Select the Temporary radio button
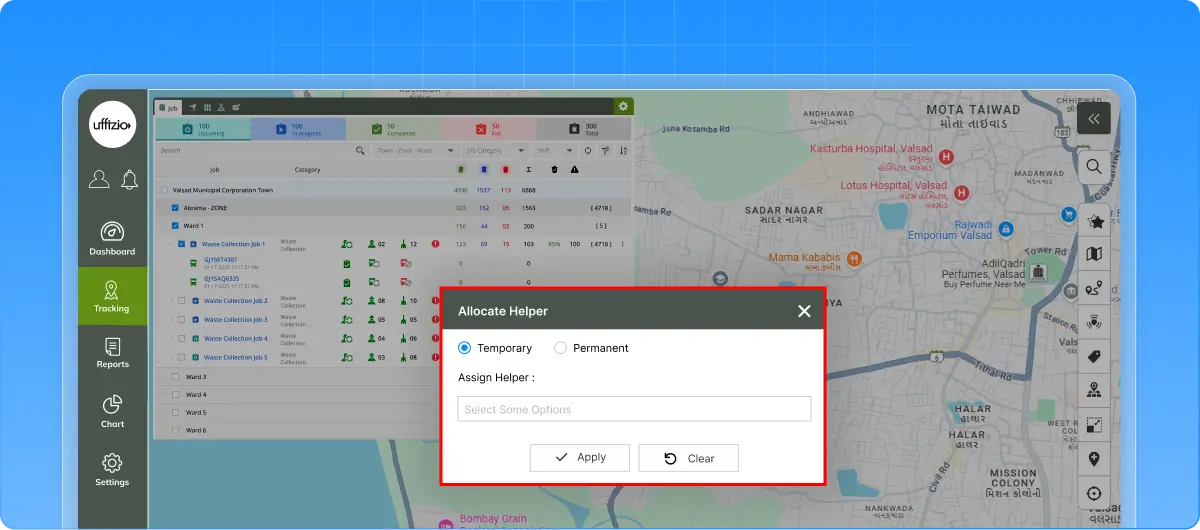Image resolution: width=1200 pixels, height=530 pixels. [x=464, y=348]
